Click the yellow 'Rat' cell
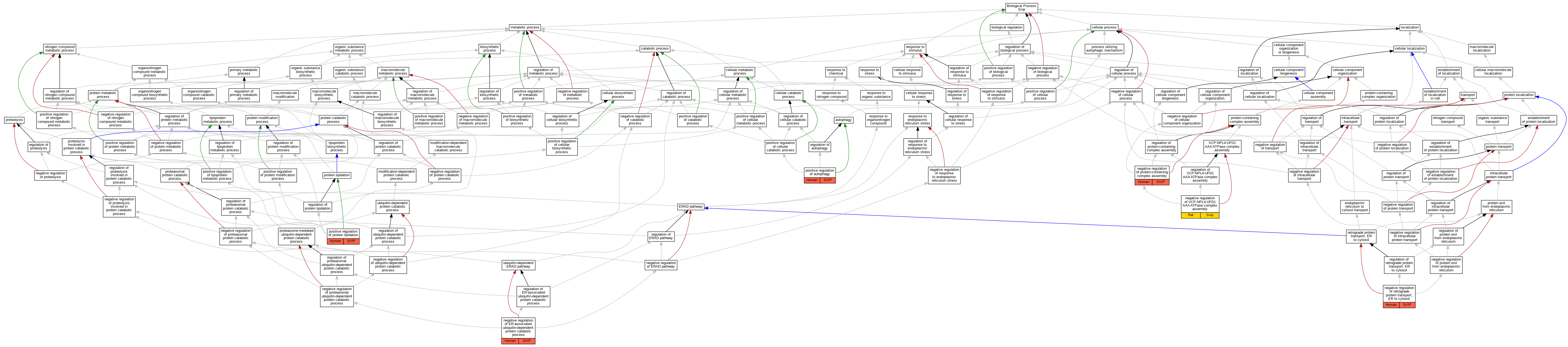The width and height of the screenshot is (1568, 347). [1191, 215]
